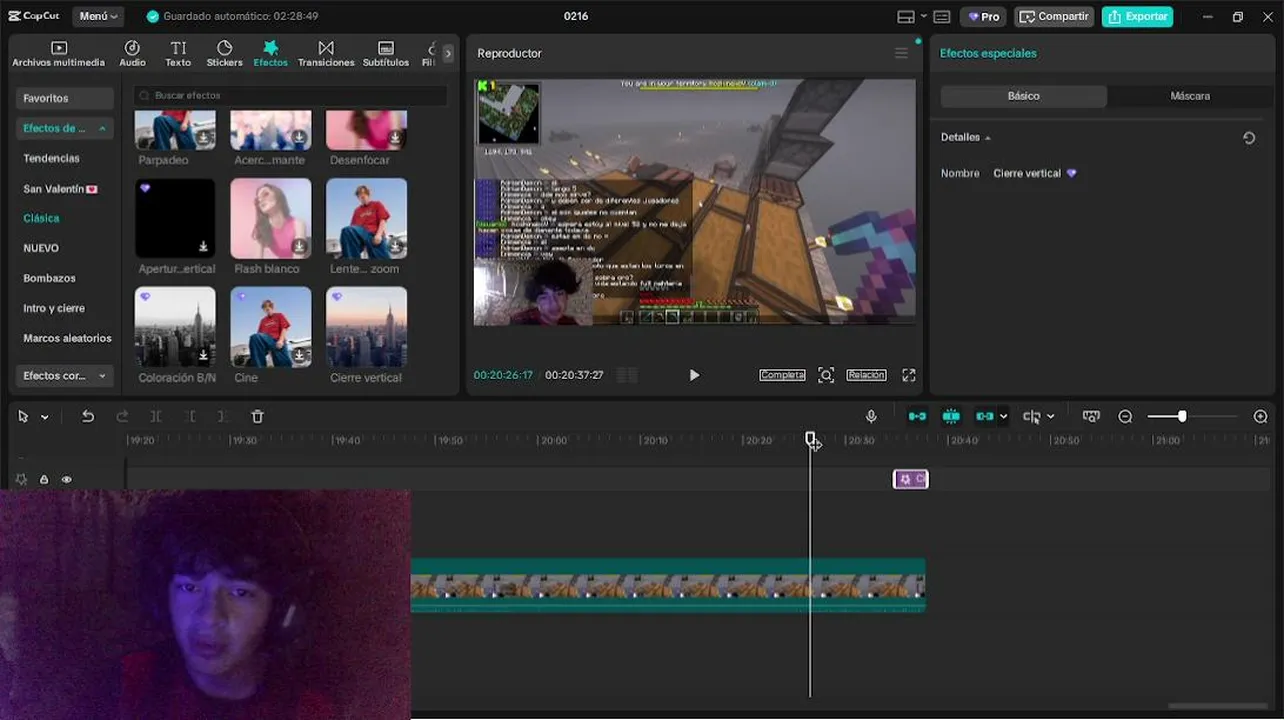Click the Completa quality button
Image resolution: width=1284 pixels, height=720 pixels.
pos(782,375)
